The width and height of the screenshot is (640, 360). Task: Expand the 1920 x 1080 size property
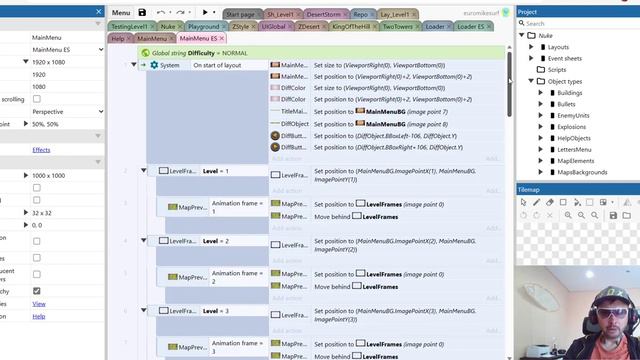pos(26,62)
